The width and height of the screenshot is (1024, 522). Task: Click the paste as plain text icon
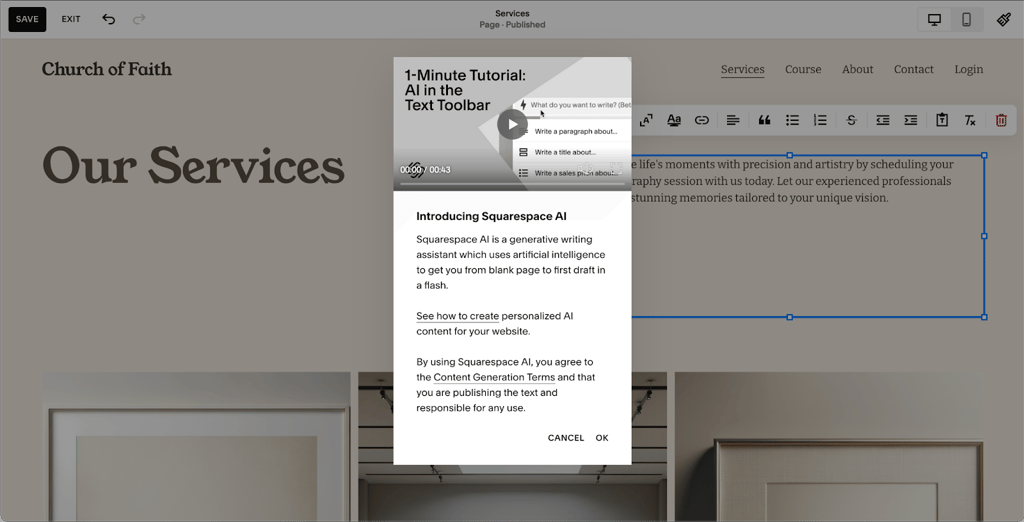coord(942,120)
